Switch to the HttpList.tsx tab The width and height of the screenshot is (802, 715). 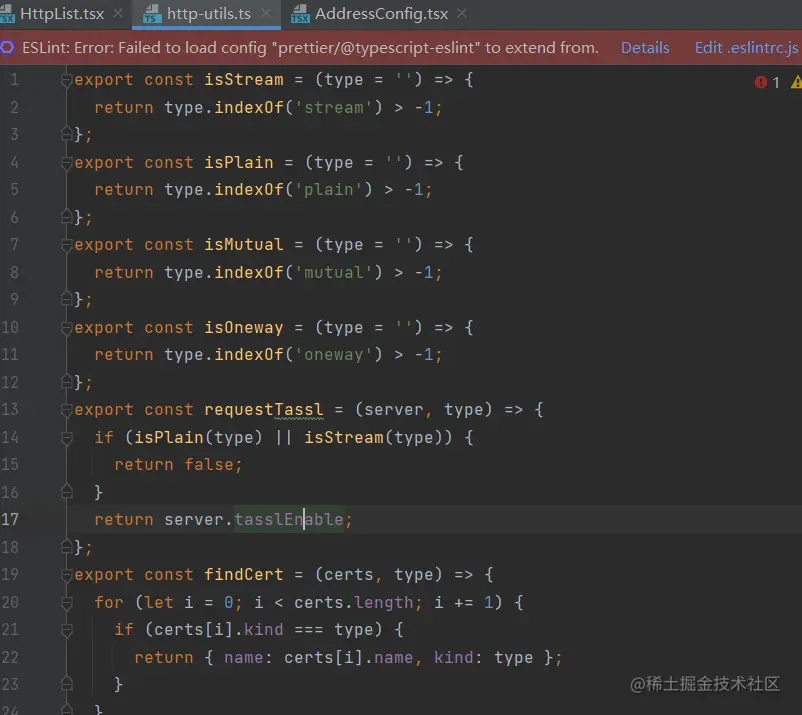[x=62, y=14]
